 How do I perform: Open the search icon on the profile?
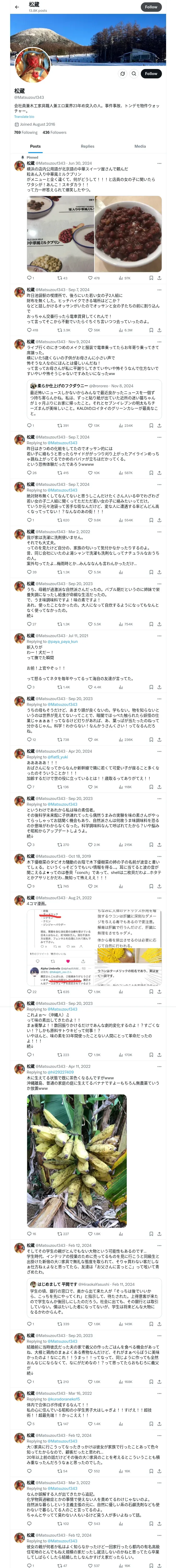[133, 74]
